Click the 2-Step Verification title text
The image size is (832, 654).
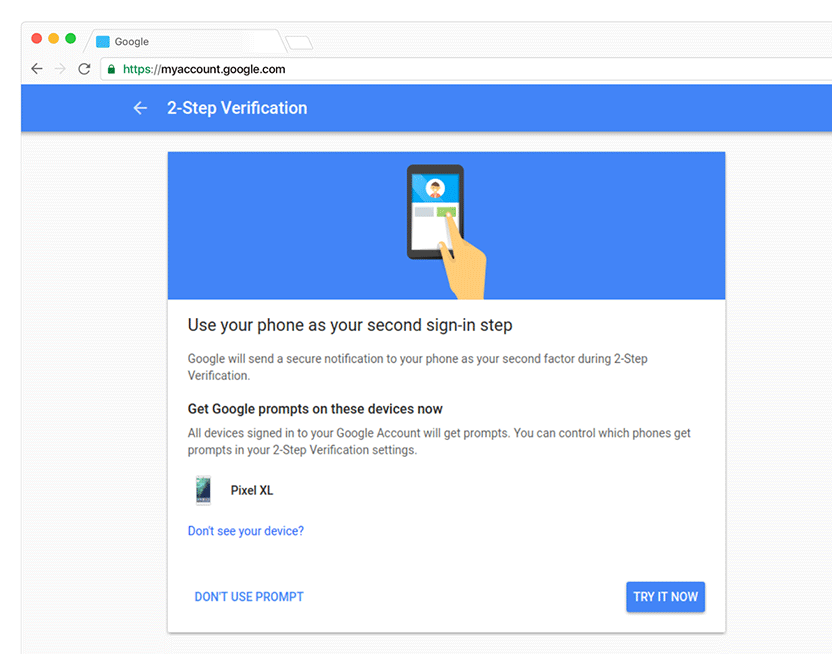tap(237, 108)
